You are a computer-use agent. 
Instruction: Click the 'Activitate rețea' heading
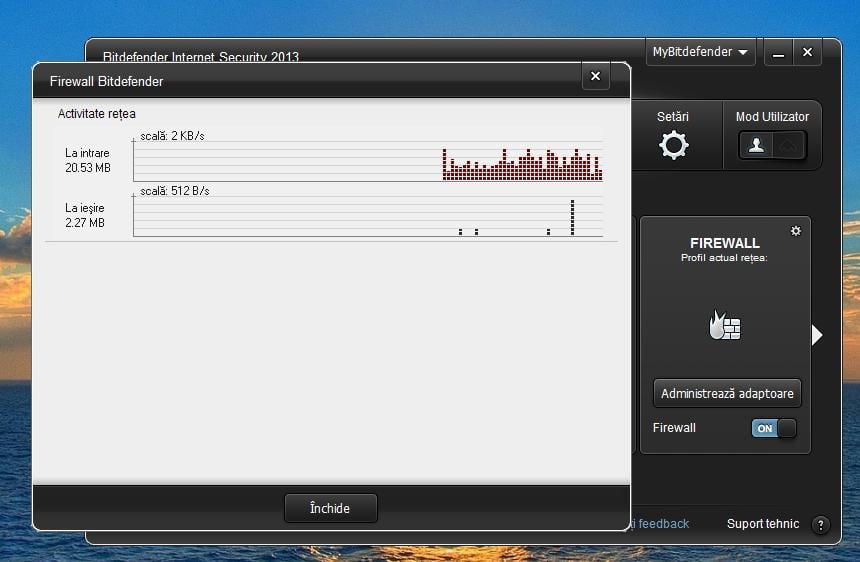[97, 113]
